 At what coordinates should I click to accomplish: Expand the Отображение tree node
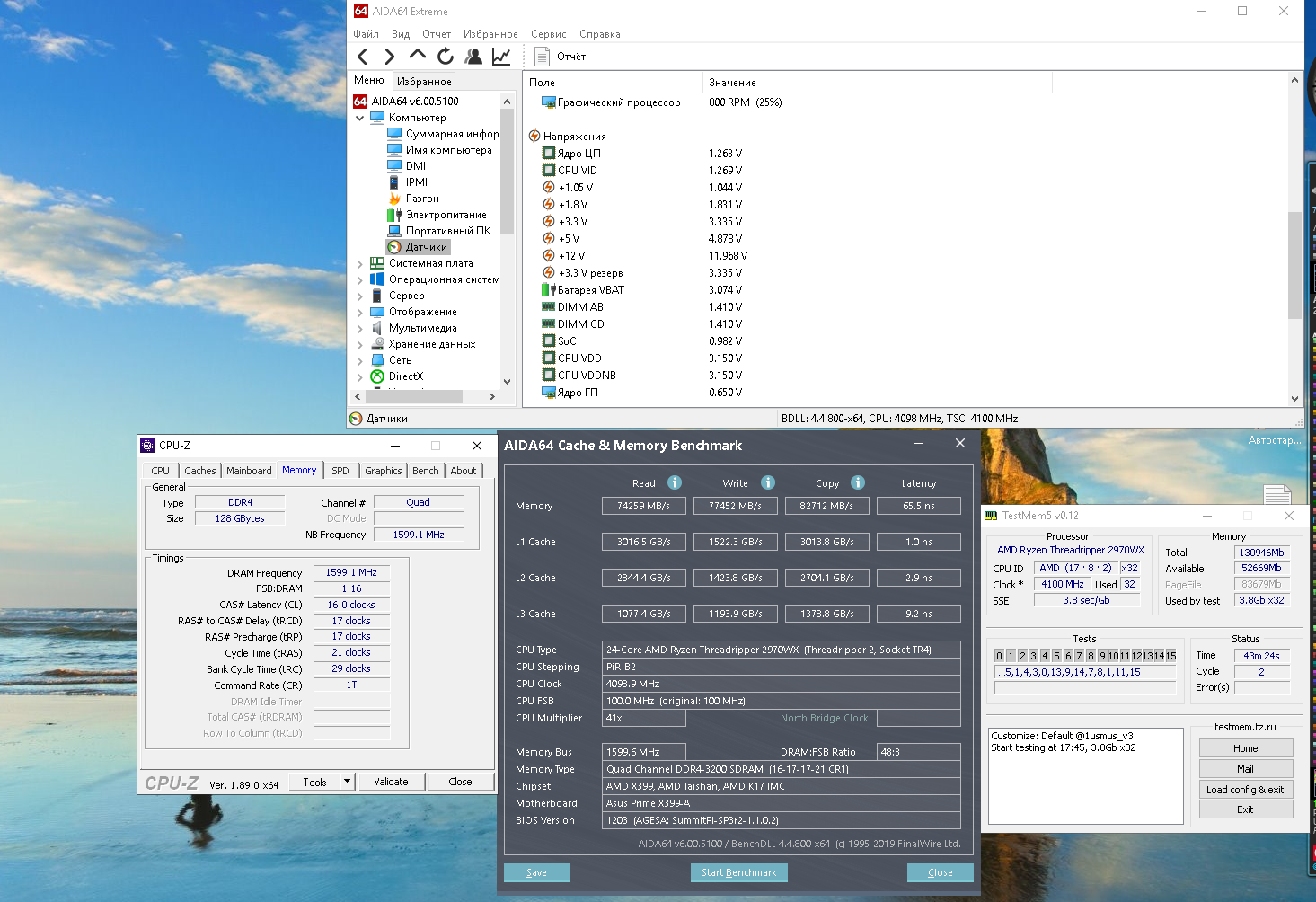click(360, 313)
